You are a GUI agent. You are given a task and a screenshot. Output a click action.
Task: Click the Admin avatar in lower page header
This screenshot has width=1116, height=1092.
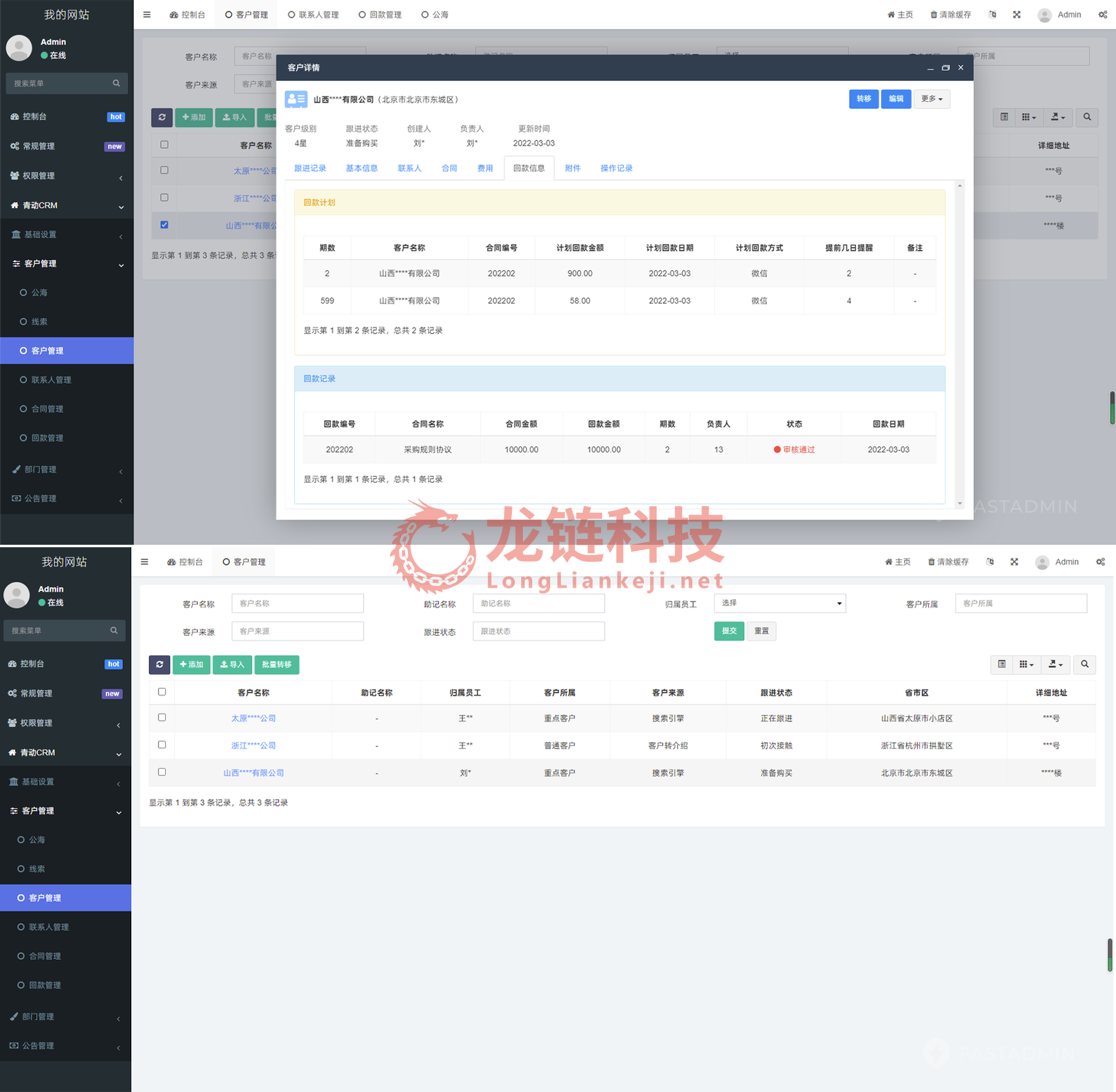[x=1042, y=562]
